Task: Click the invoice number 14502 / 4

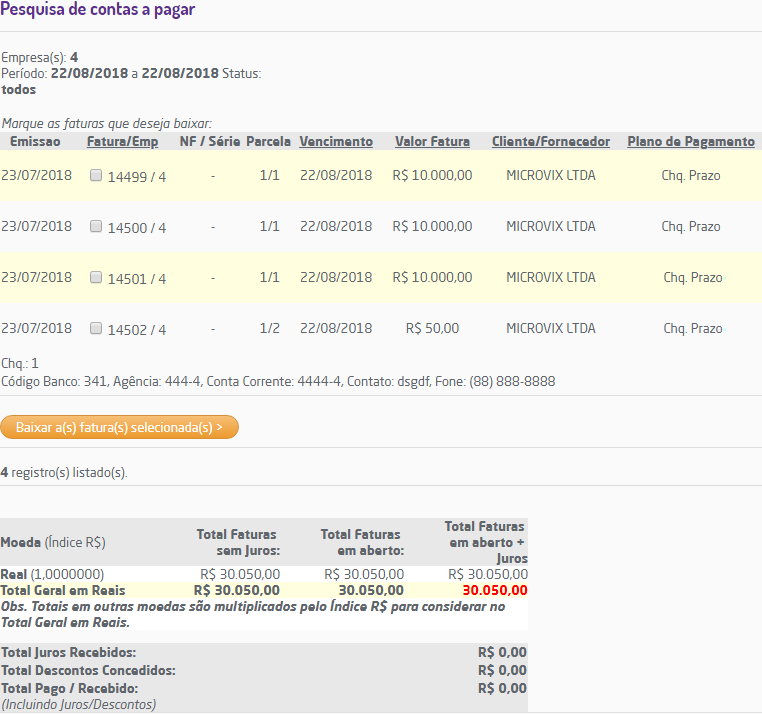Action: pos(137,330)
